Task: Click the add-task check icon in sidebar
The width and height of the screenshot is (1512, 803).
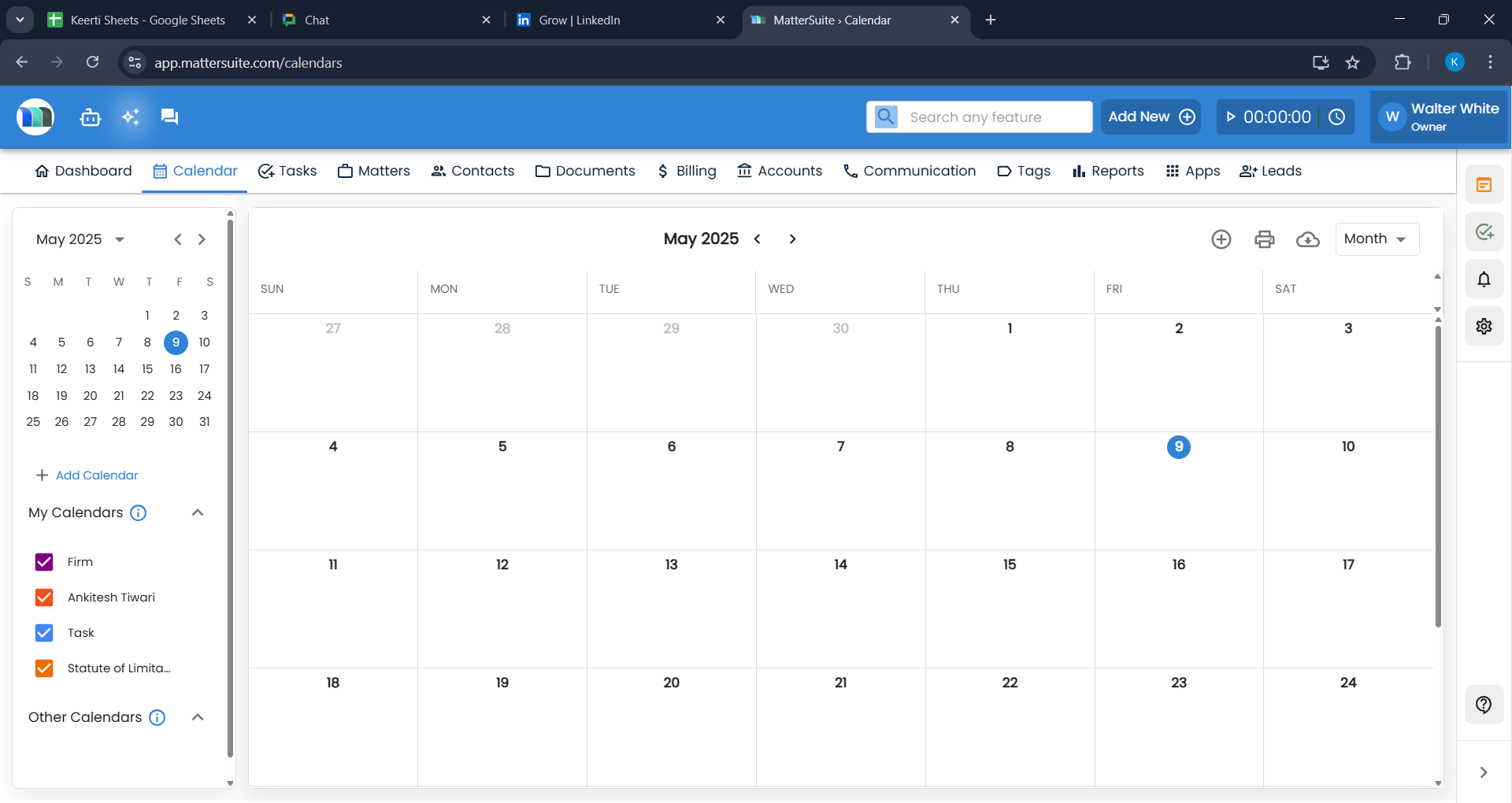Action: pos(1484,231)
